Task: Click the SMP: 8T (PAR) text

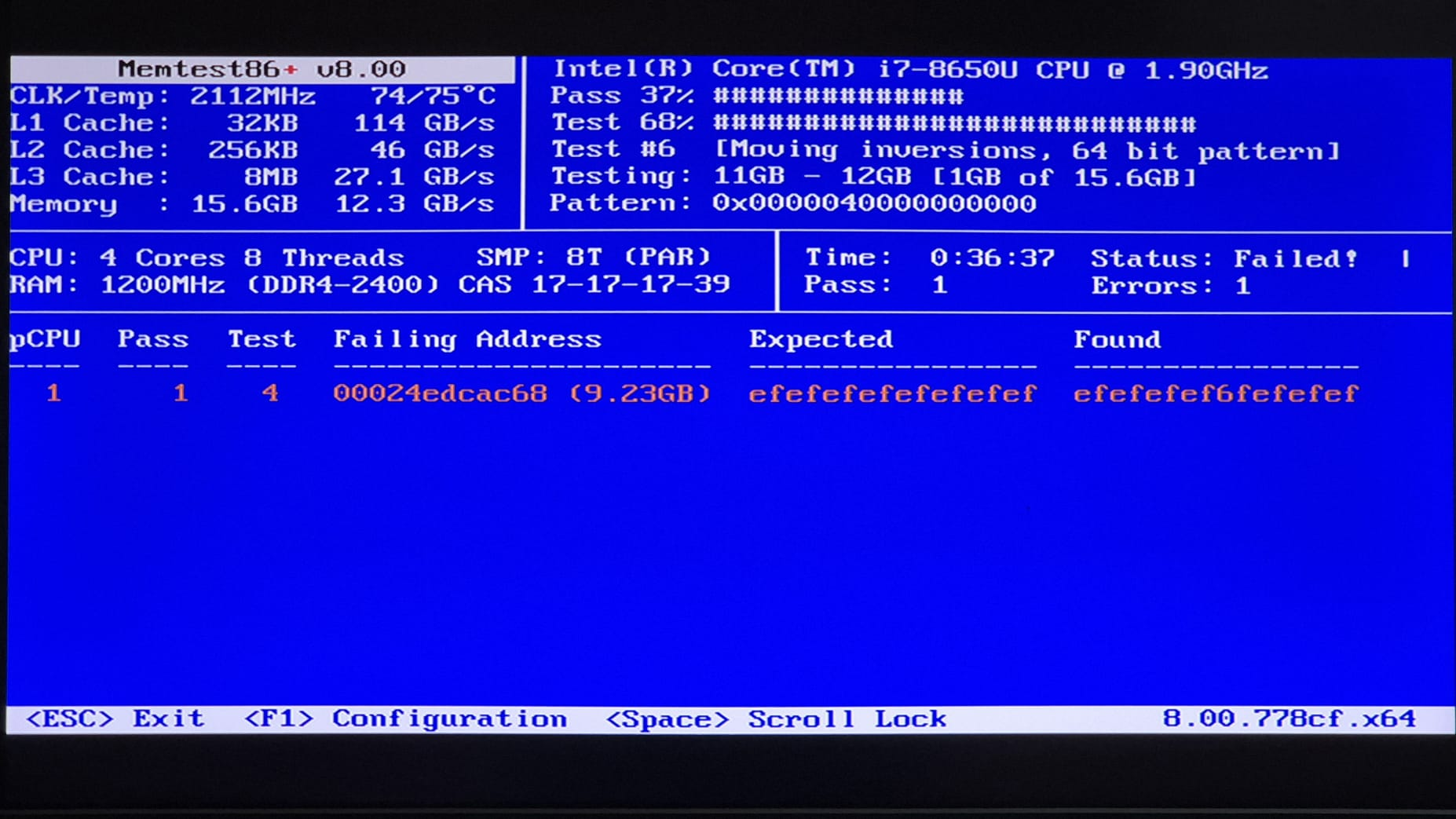Action: coord(593,257)
